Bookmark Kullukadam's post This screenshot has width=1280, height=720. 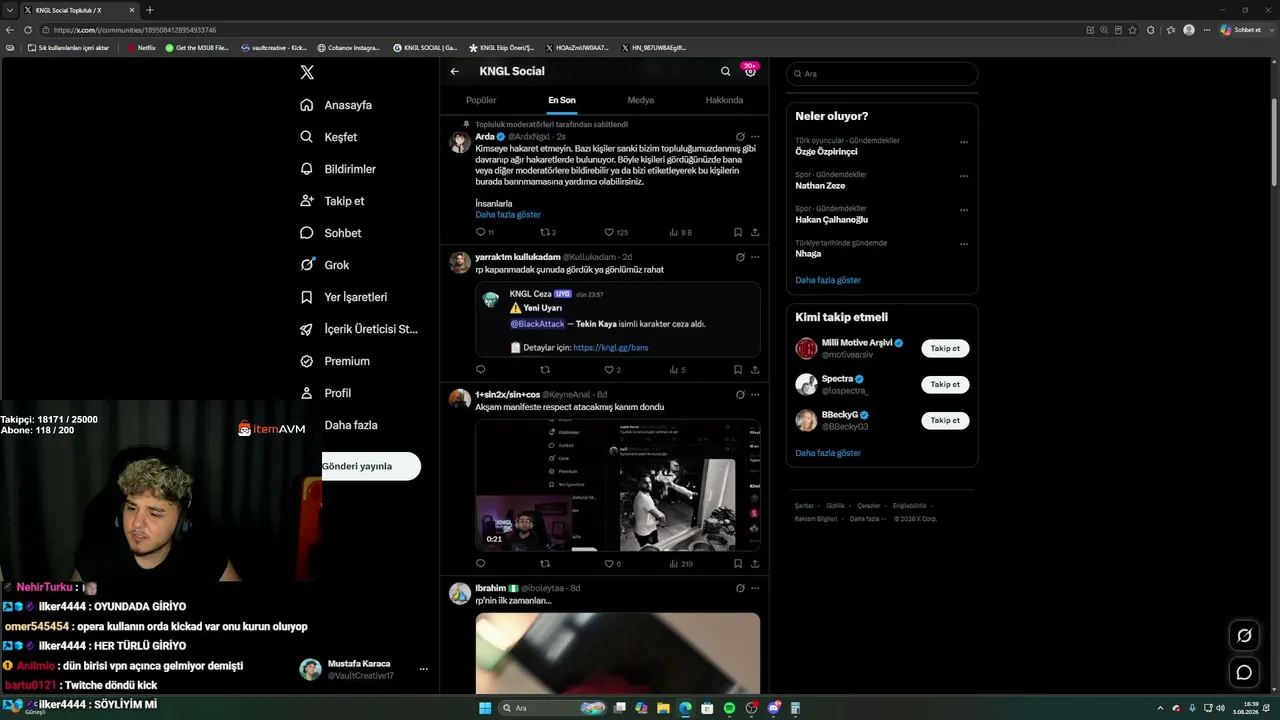(738, 370)
